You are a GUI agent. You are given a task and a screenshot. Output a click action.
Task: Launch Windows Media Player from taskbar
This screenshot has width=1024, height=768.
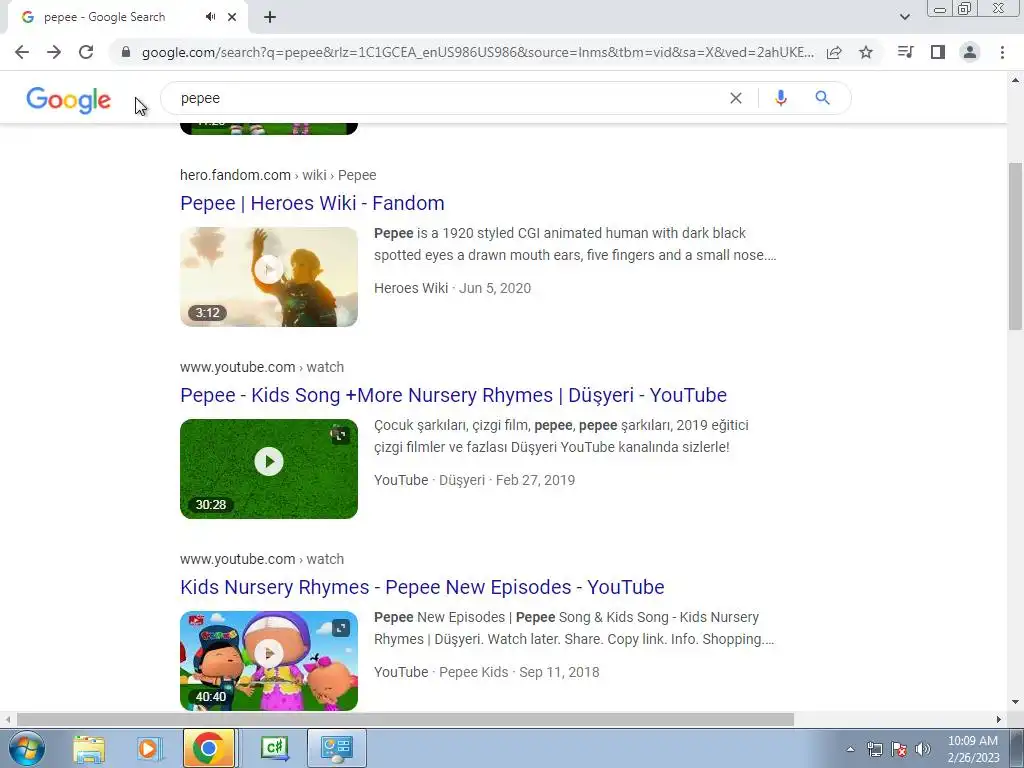(148, 748)
